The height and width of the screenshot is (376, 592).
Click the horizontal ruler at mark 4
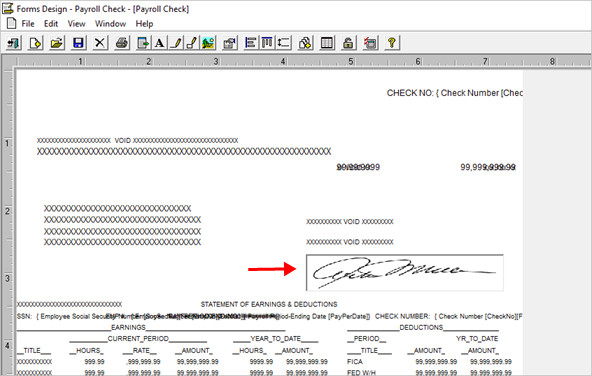tap(283, 61)
